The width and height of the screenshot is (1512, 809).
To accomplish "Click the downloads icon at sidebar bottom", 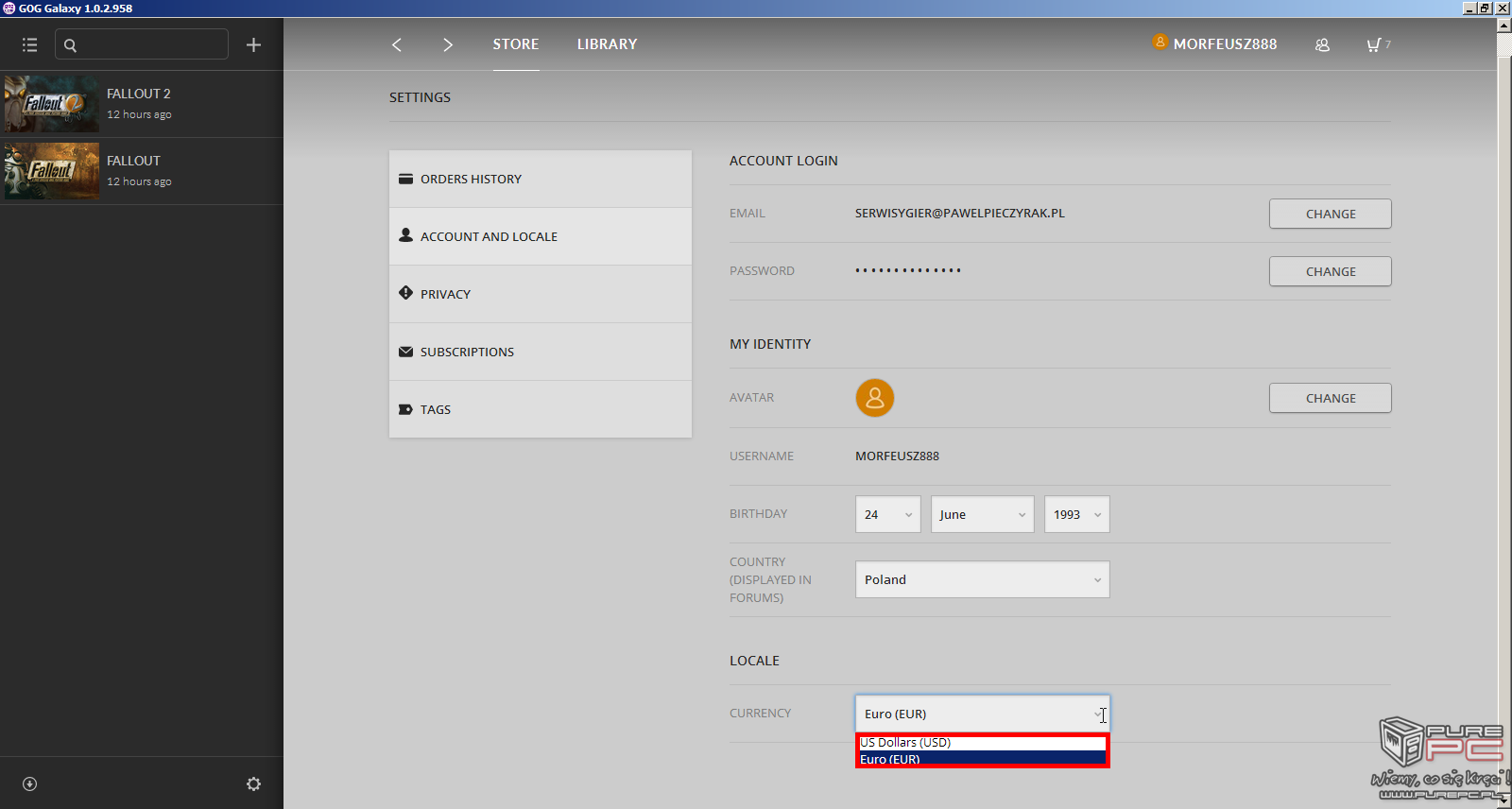I will 29,783.
